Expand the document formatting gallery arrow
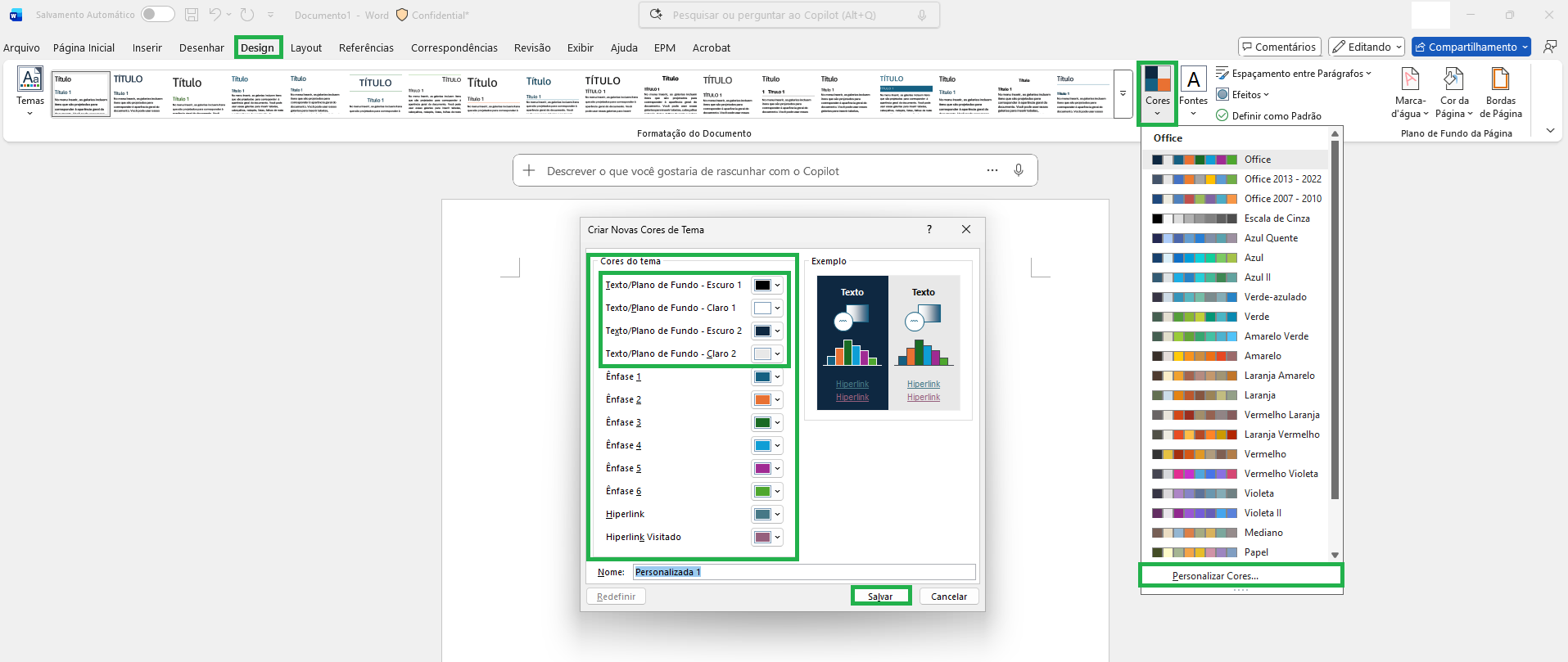The height and width of the screenshot is (662, 1568). [1123, 93]
